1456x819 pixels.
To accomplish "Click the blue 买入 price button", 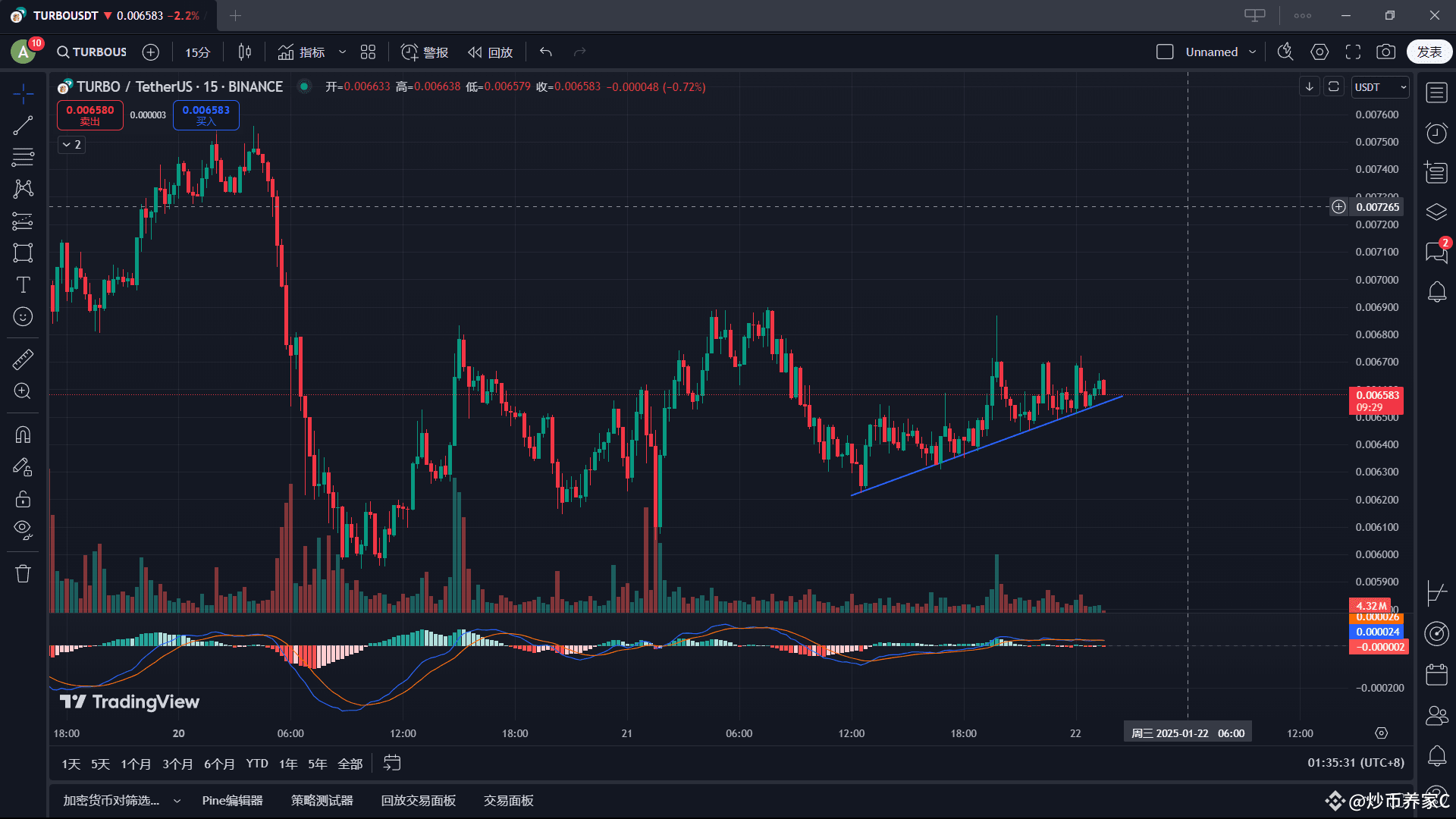I will click(x=206, y=115).
